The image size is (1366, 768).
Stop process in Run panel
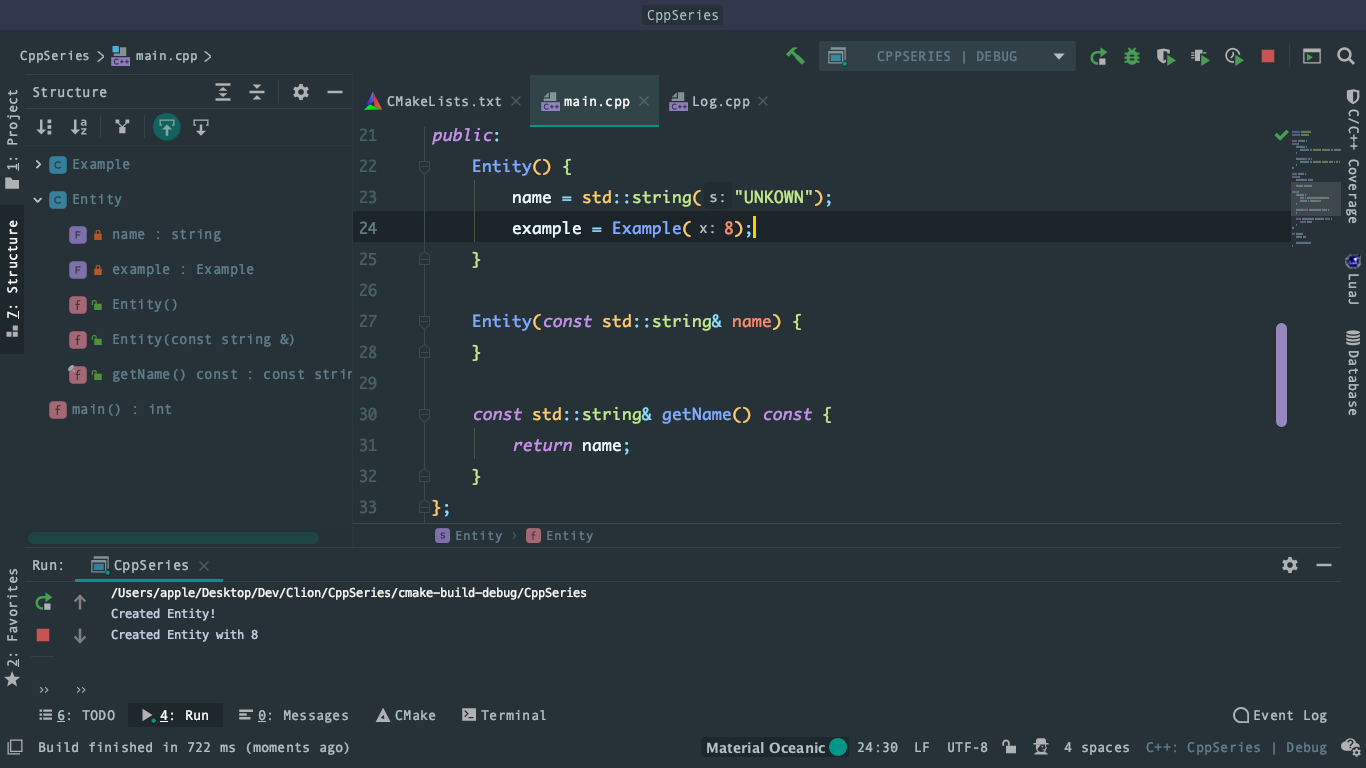(43, 635)
